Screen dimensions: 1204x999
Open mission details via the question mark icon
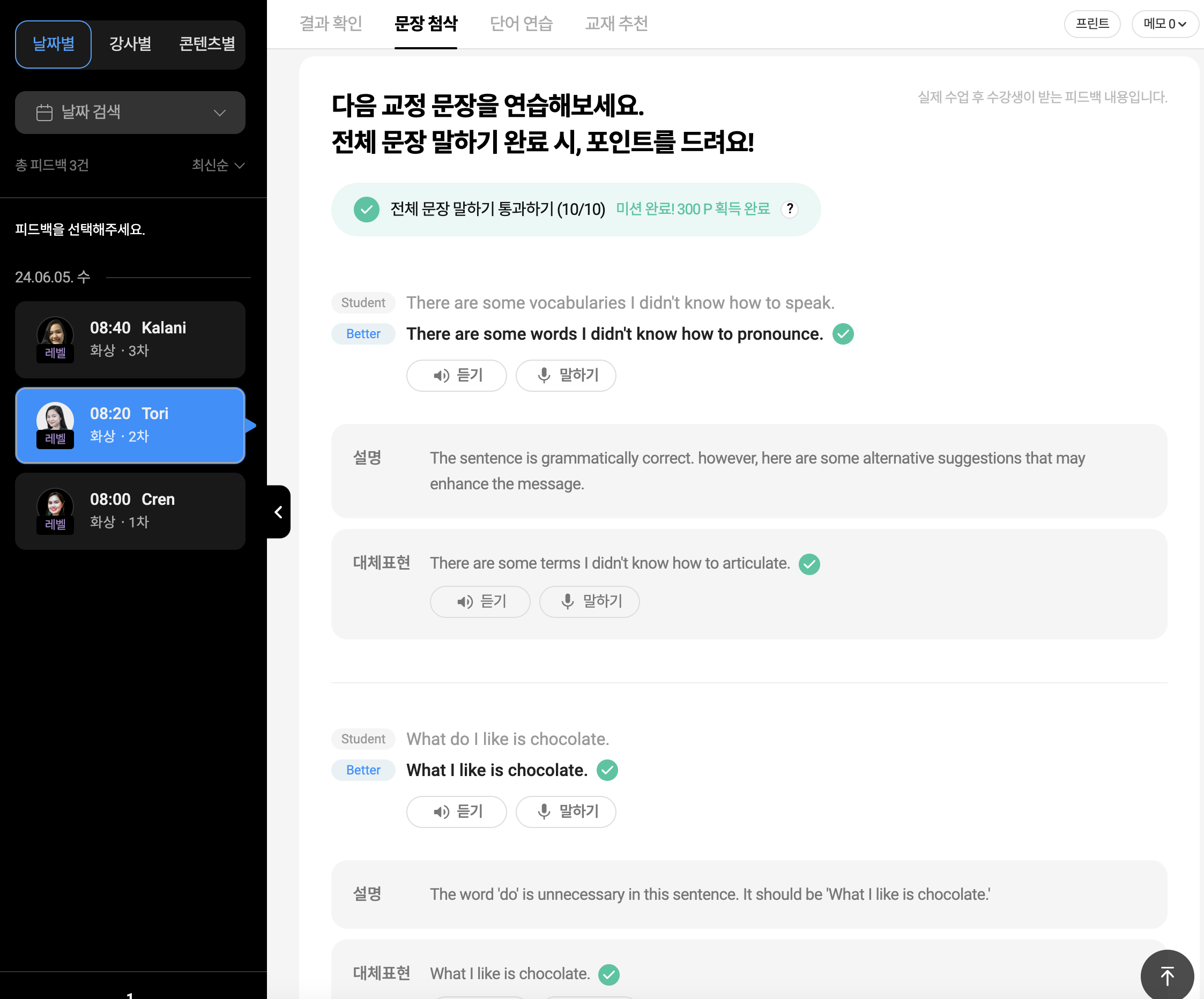pyautogui.click(x=790, y=210)
